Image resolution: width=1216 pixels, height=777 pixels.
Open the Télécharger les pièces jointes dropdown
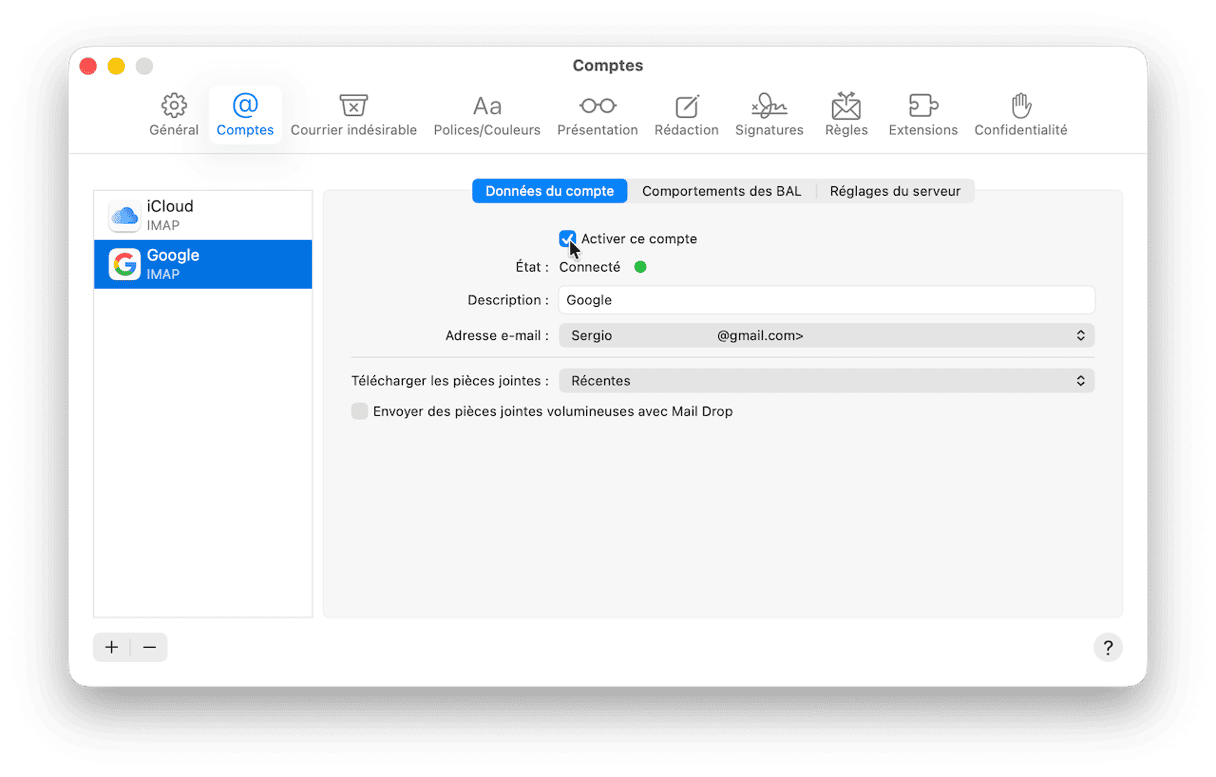pos(826,381)
